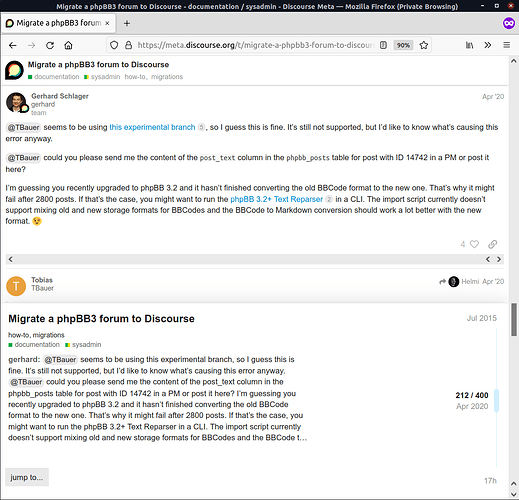Open the sysadmin category in header
The width and height of the screenshot is (519, 500).
pyautogui.click(x=102, y=77)
